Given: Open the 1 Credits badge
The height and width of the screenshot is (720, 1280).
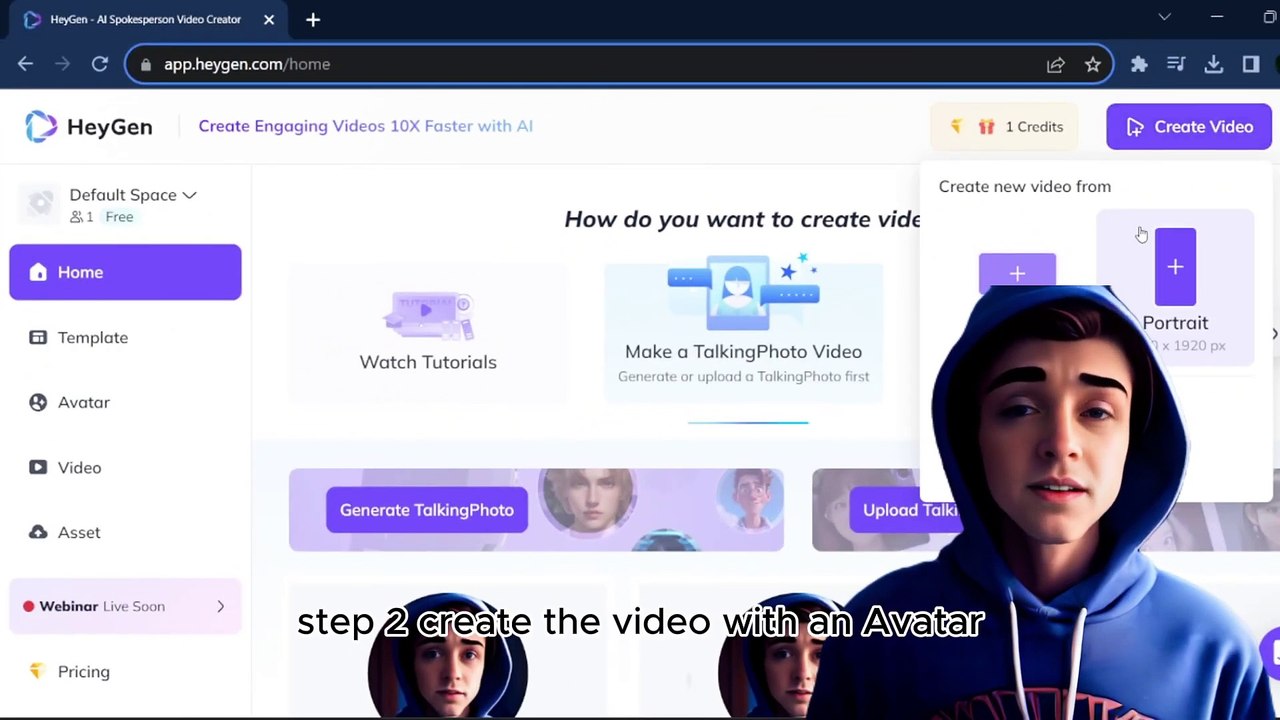Looking at the screenshot, I should (1004, 127).
